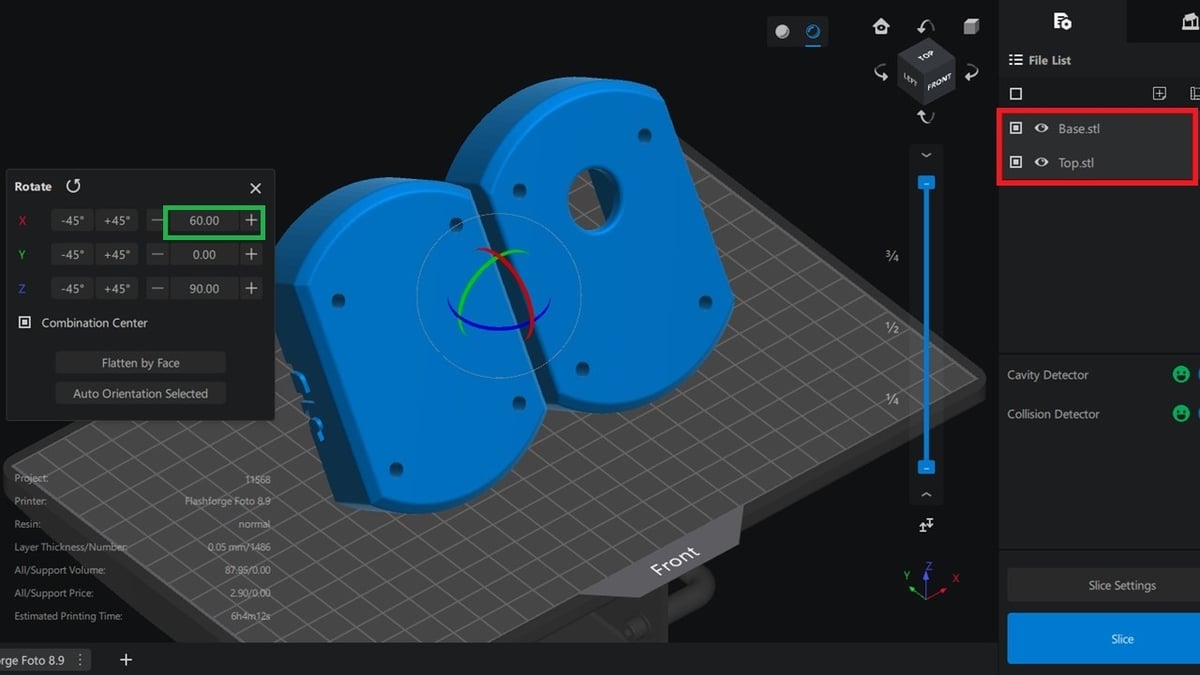Decrease the Z rotation value with minus
The height and width of the screenshot is (675, 1200).
coord(158,288)
